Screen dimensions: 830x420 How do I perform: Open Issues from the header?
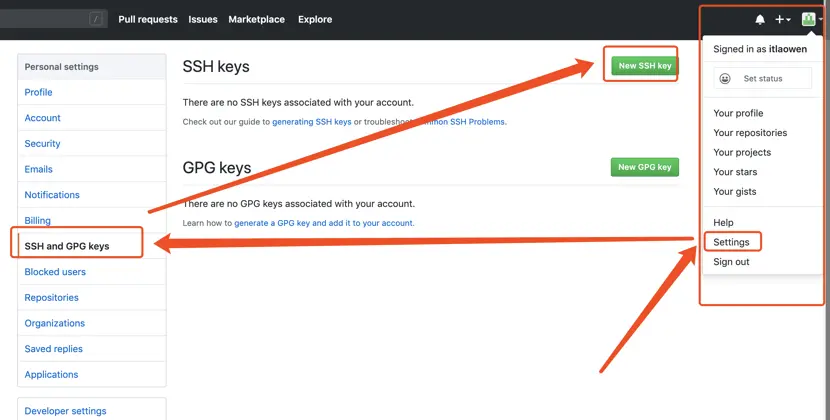[x=203, y=19]
